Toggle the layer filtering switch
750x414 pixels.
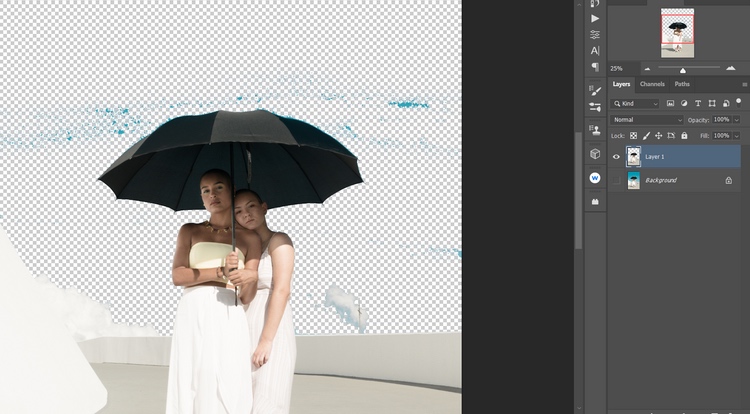tap(739, 102)
